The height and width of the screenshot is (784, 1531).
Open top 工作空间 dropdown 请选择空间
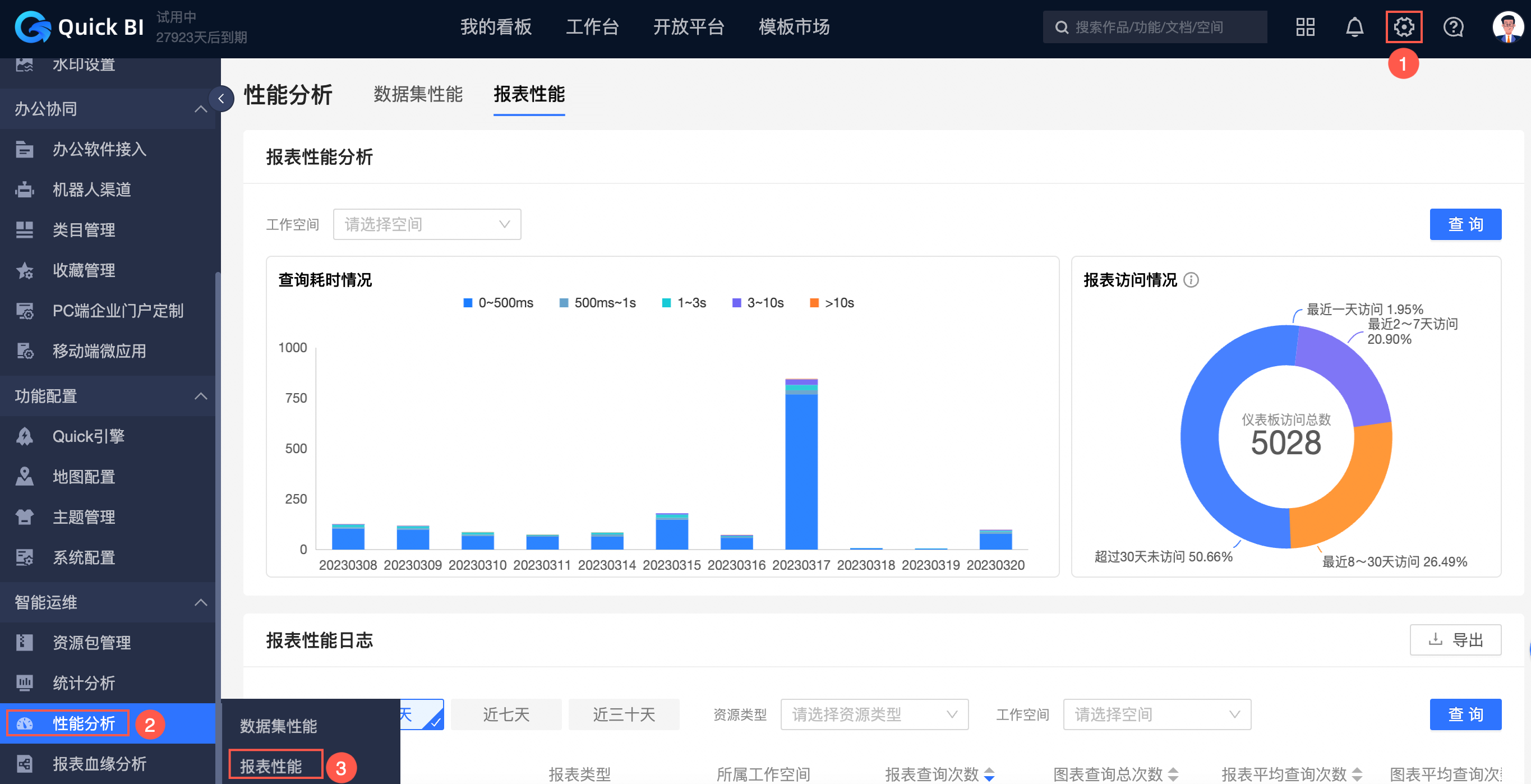click(x=427, y=224)
